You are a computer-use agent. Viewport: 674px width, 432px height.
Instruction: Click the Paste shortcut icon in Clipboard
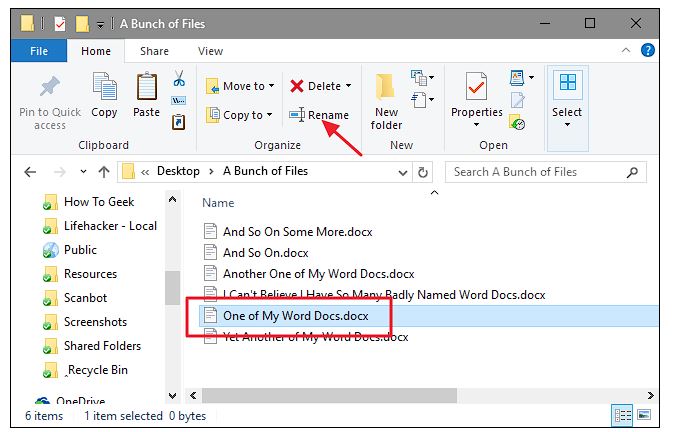(179, 122)
